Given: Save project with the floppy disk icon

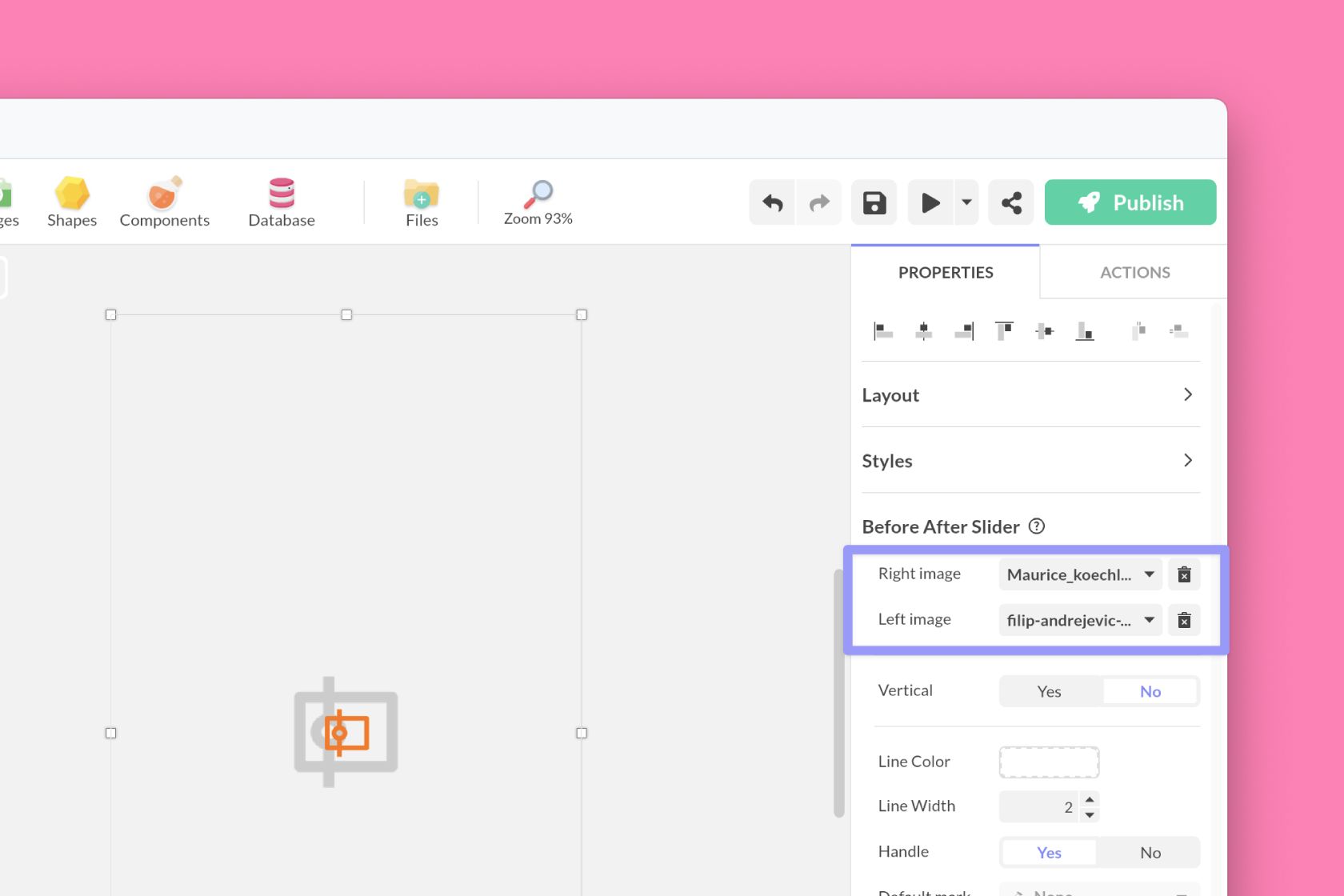Looking at the screenshot, I should point(874,203).
